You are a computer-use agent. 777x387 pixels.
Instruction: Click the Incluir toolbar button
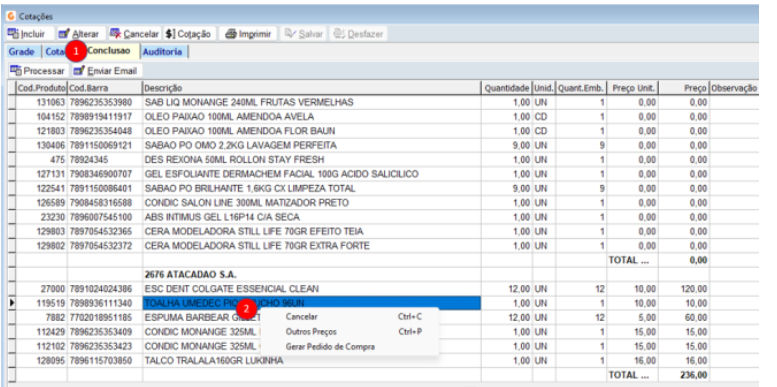(27, 34)
